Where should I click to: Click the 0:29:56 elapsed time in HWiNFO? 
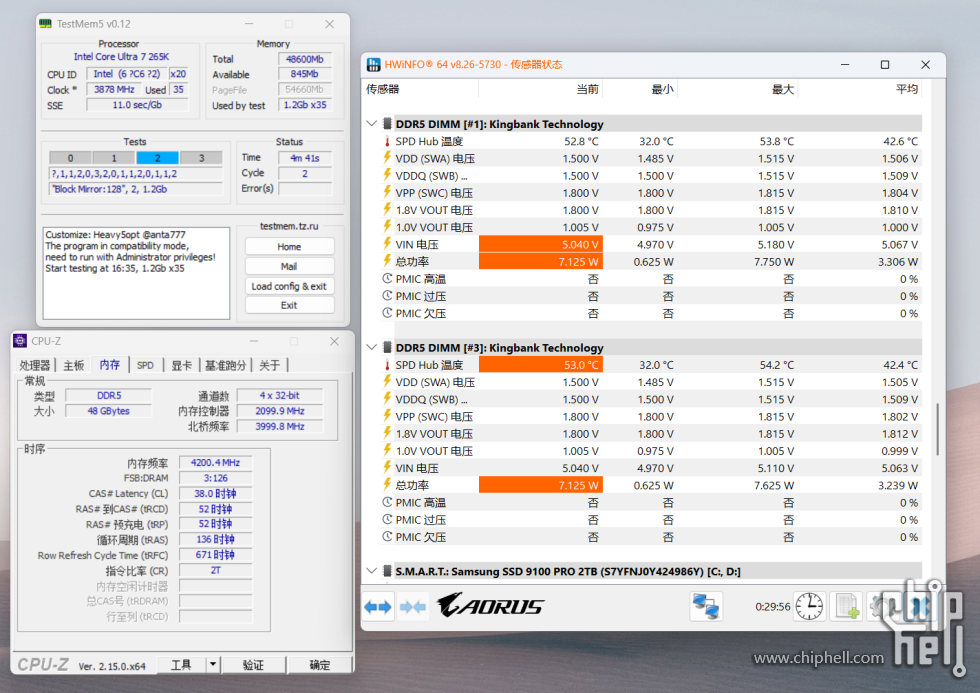tap(772, 606)
